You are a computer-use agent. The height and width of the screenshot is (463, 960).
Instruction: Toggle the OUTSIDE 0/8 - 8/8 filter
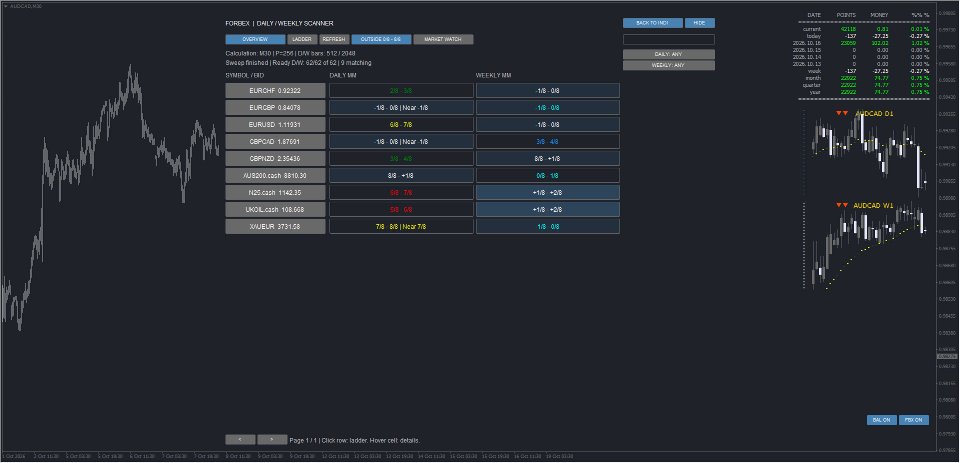click(x=381, y=39)
